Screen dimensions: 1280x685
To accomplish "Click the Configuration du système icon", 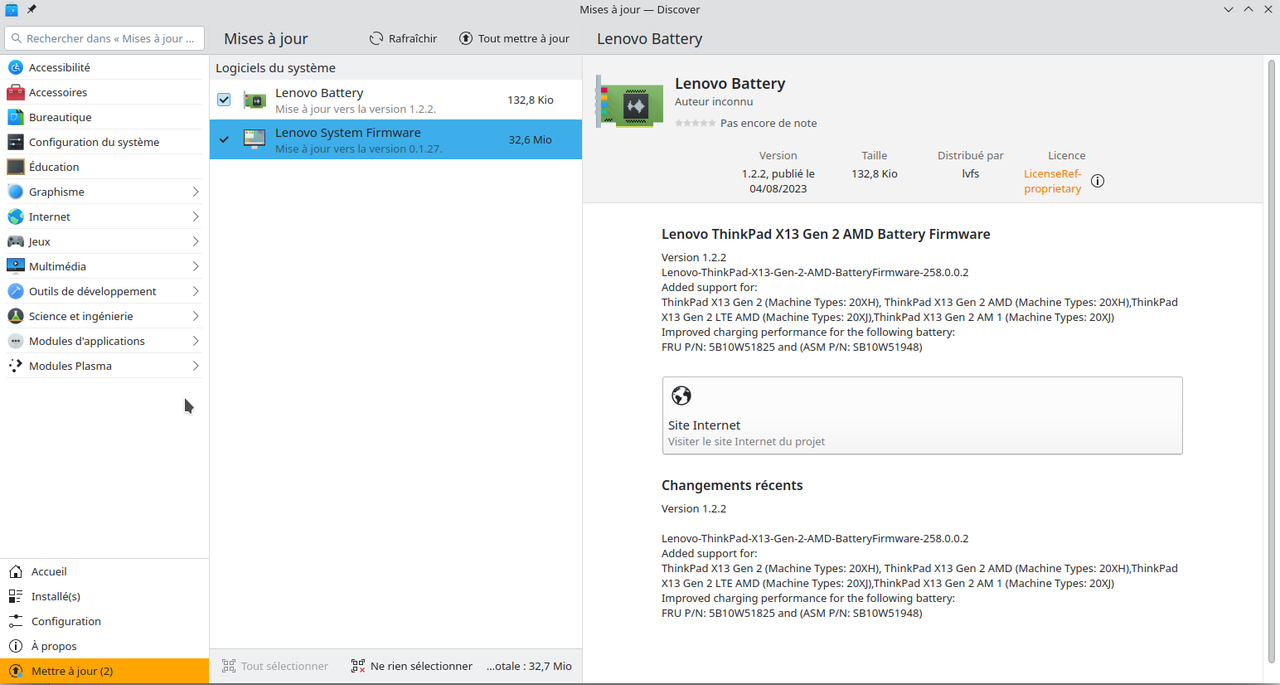I will pyautogui.click(x=15, y=142).
